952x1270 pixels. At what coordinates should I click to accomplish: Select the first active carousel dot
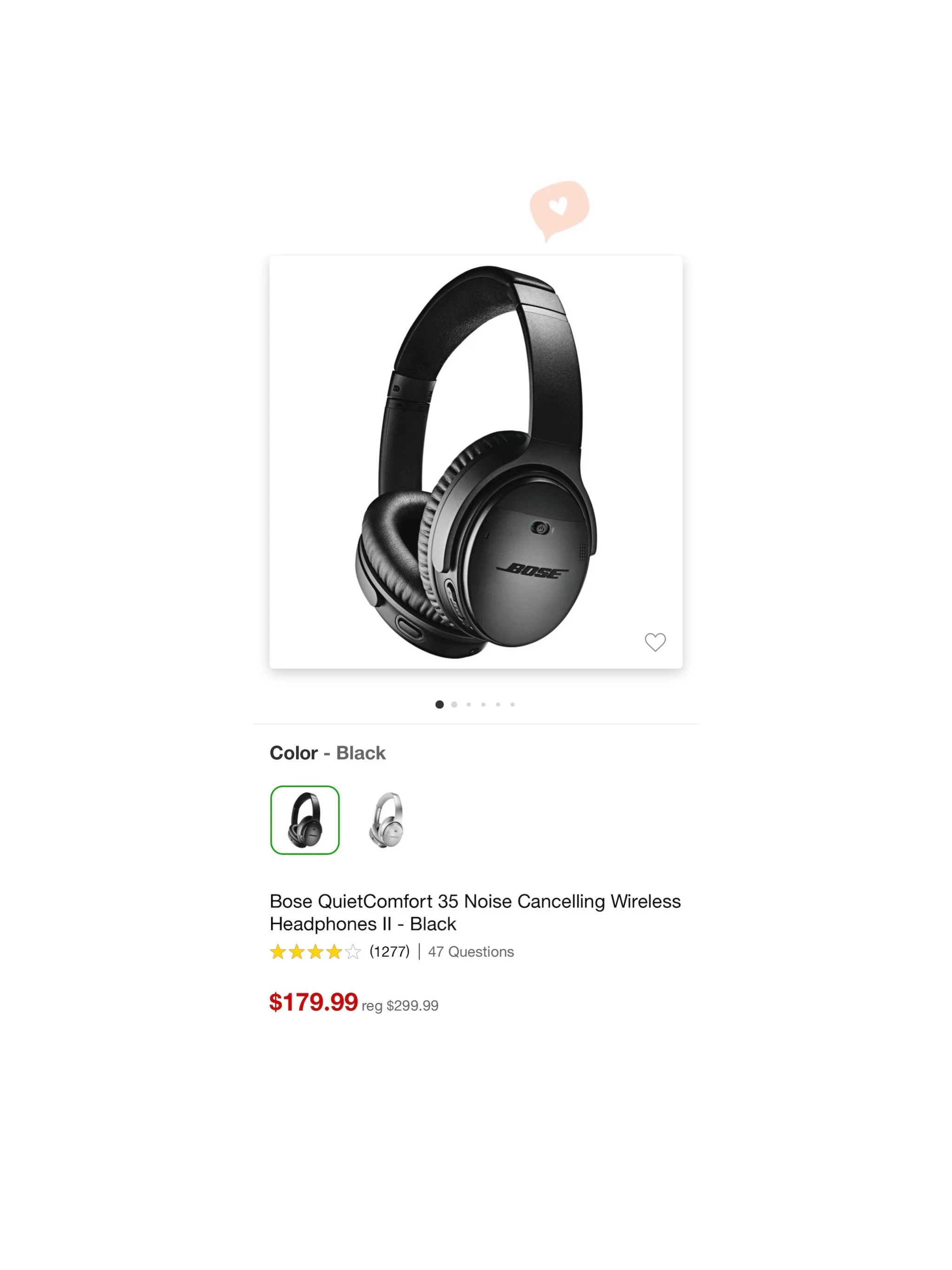[439, 704]
